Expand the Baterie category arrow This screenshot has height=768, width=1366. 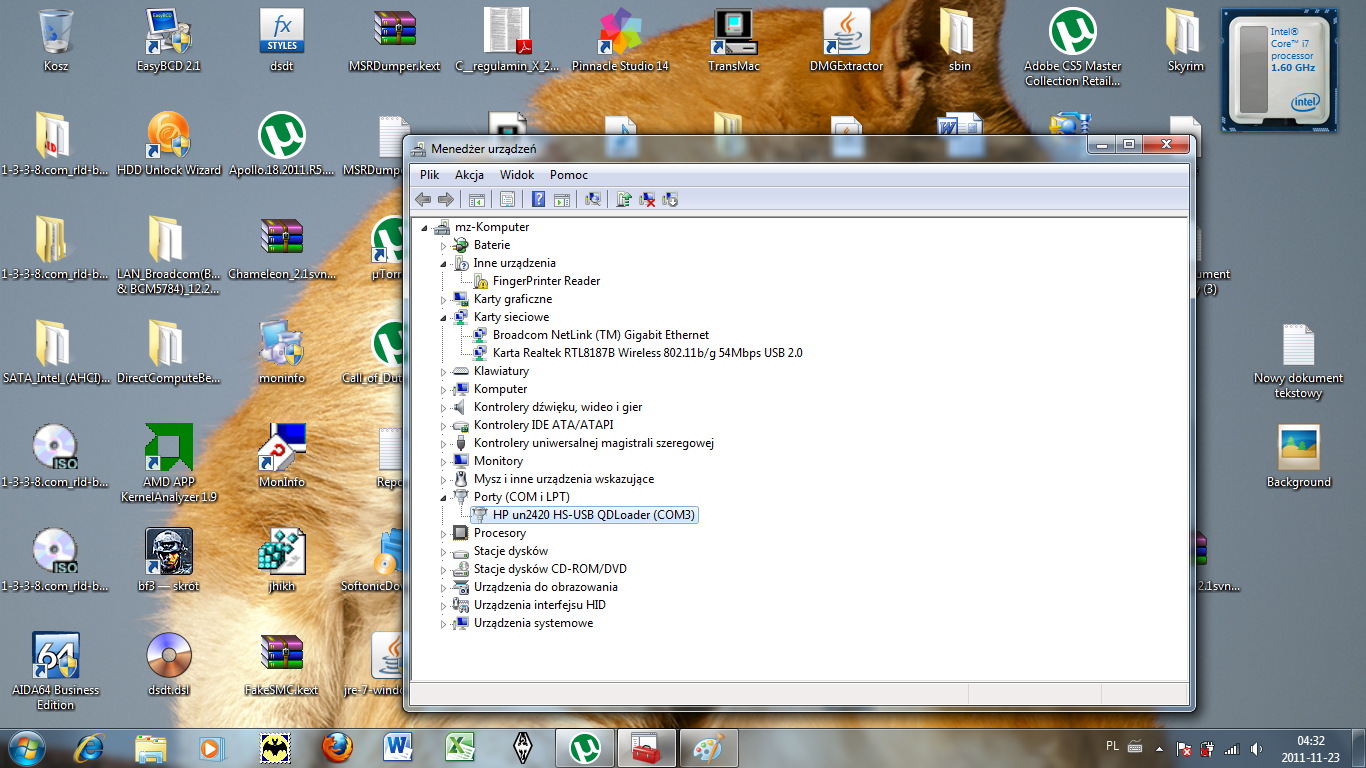pyautogui.click(x=444, y=246)
